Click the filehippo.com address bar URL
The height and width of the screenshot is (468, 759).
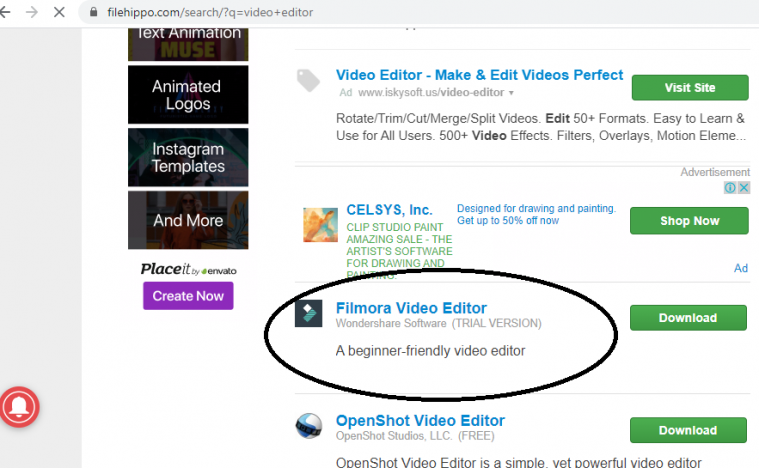point(210,12)
